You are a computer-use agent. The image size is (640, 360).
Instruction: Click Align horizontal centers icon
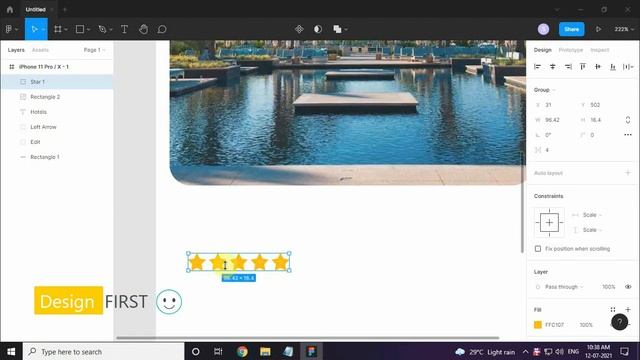click(x=553, y=67)
